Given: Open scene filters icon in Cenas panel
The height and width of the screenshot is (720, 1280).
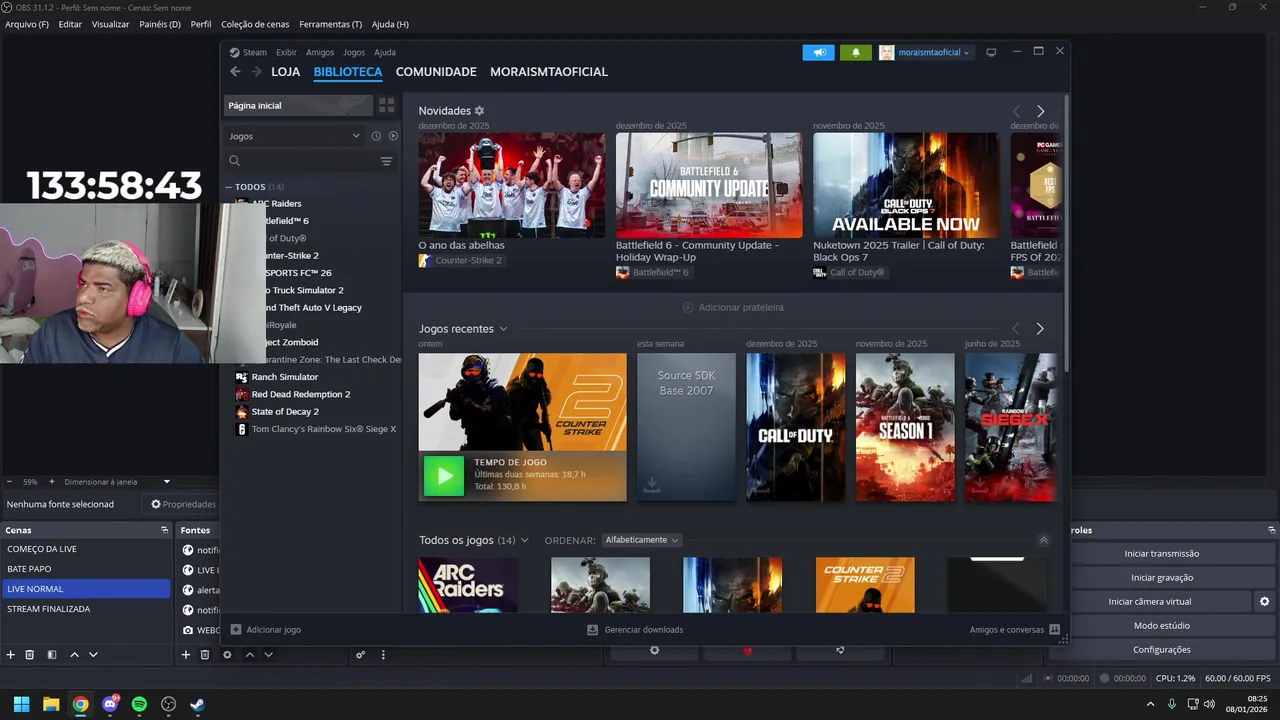Looking at the screenshot, I should 51,655.
